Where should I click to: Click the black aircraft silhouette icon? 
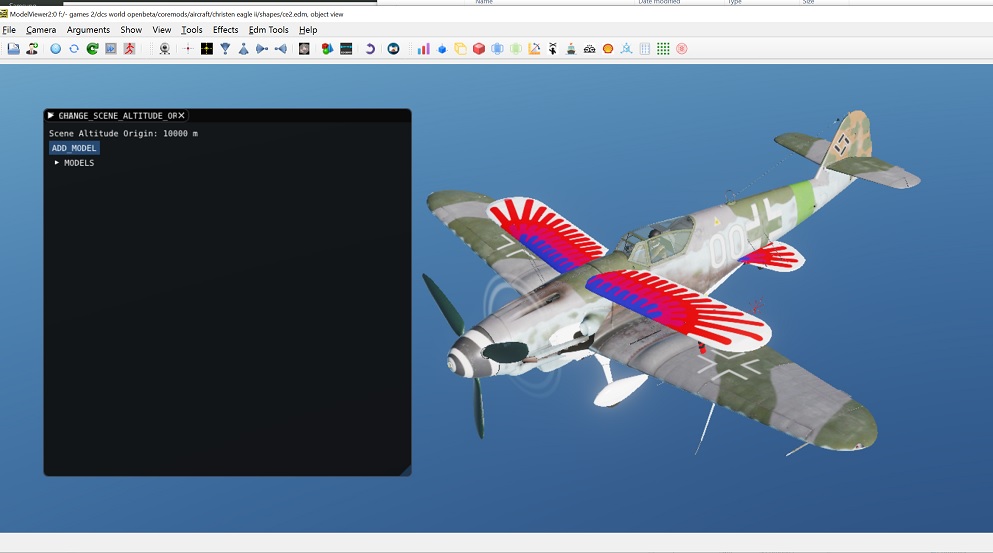click(552, 49)
